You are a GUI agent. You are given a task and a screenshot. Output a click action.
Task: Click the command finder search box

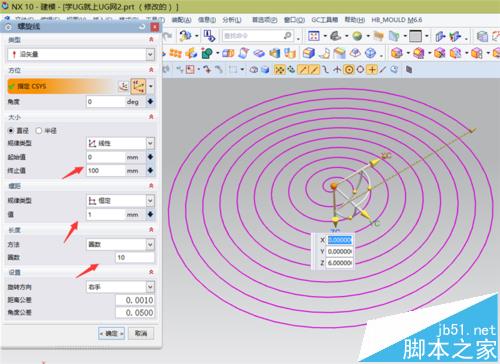(x=258, y=36)
